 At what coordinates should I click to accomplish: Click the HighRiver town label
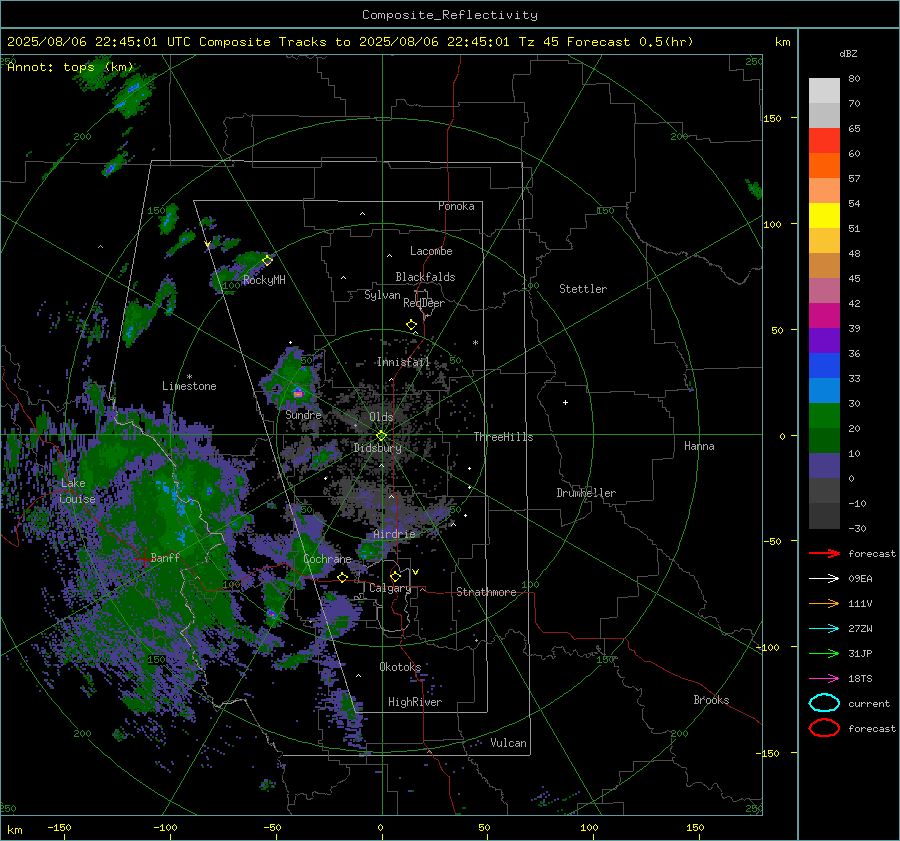[415, 702]
